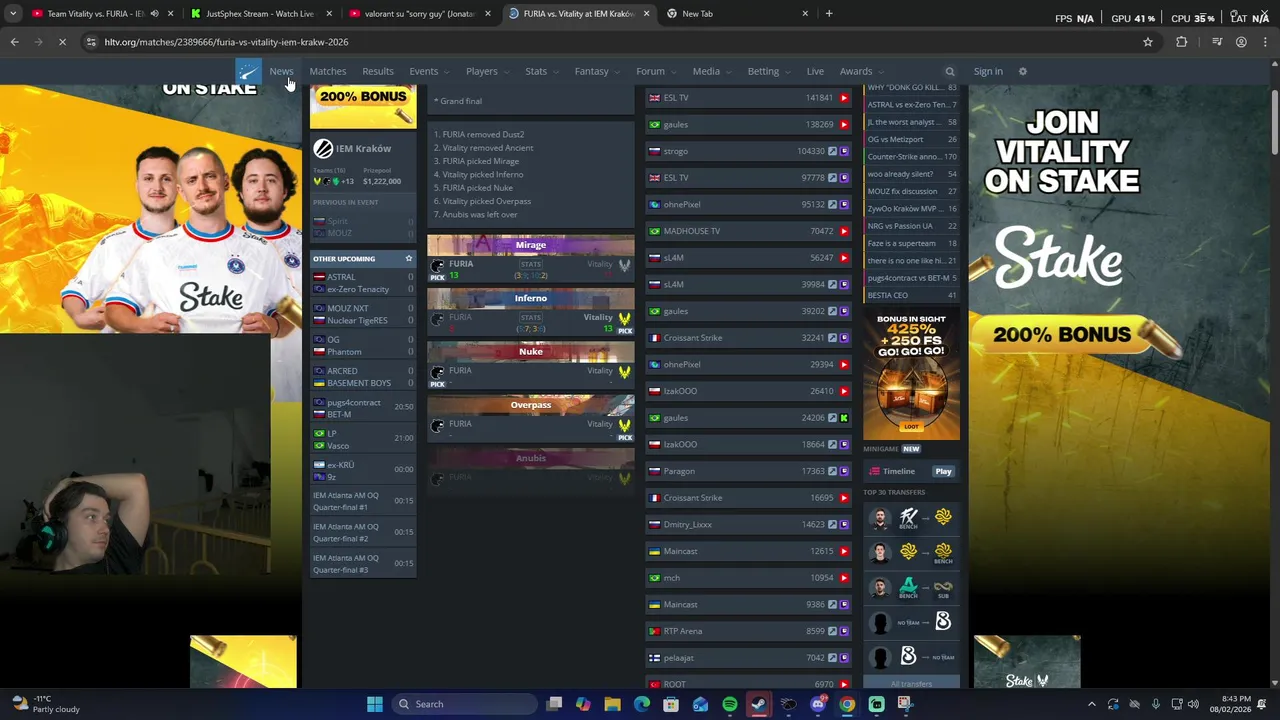Expand the Events menu
The width and height of the screenshot is (1280, 720).
click(429, 72)
